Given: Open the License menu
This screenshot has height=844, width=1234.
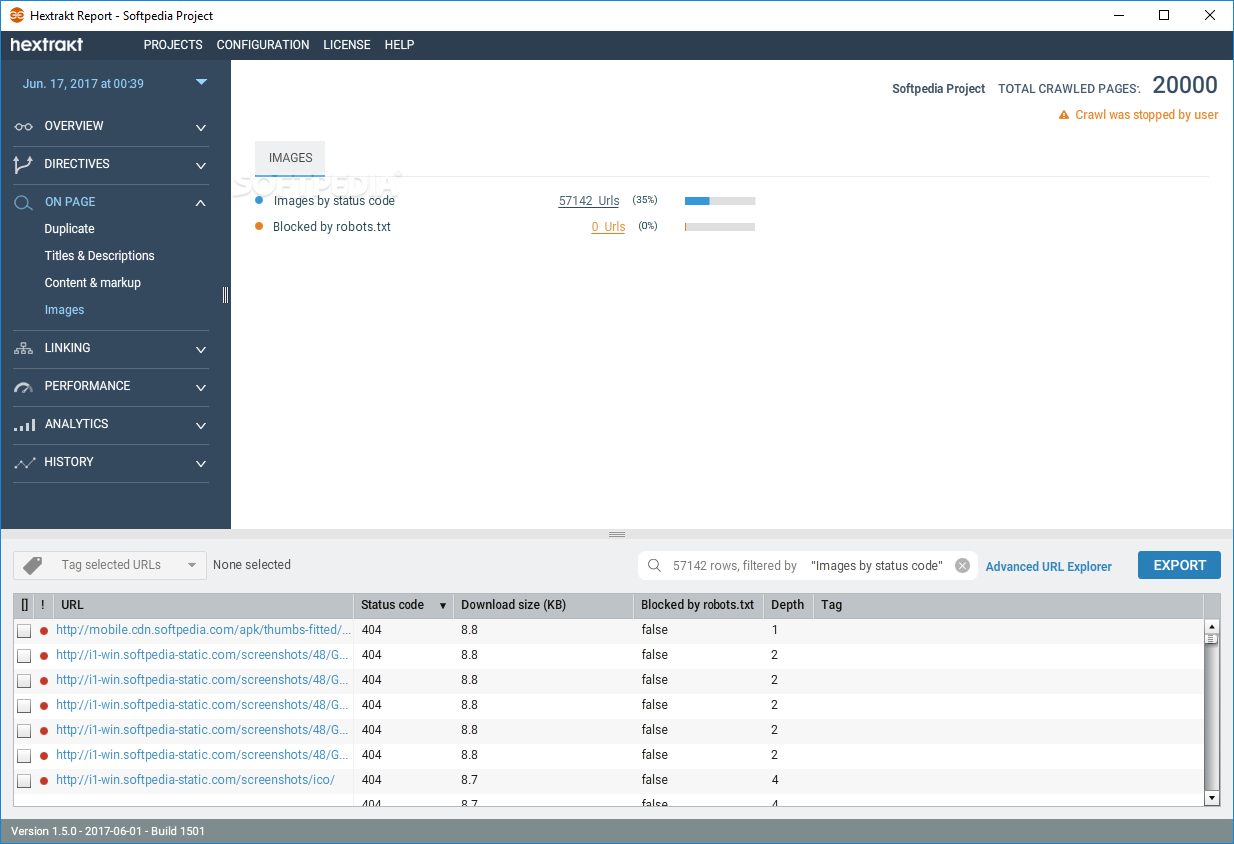Looking at the screenshot, I should point(347,45).
